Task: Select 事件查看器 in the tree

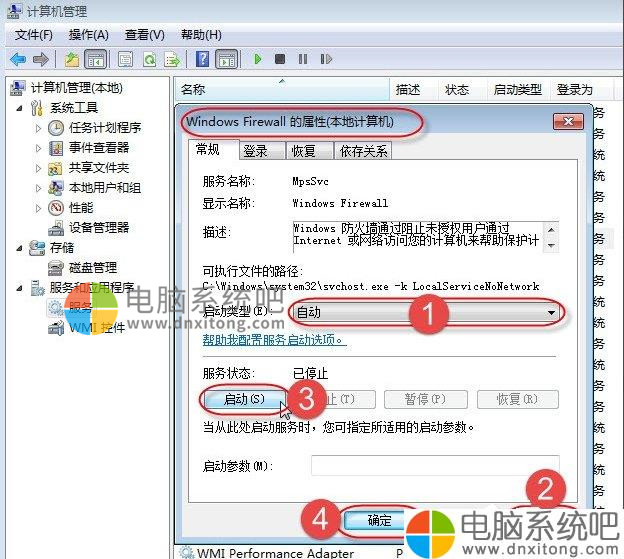Action: (x=99, y=148)
